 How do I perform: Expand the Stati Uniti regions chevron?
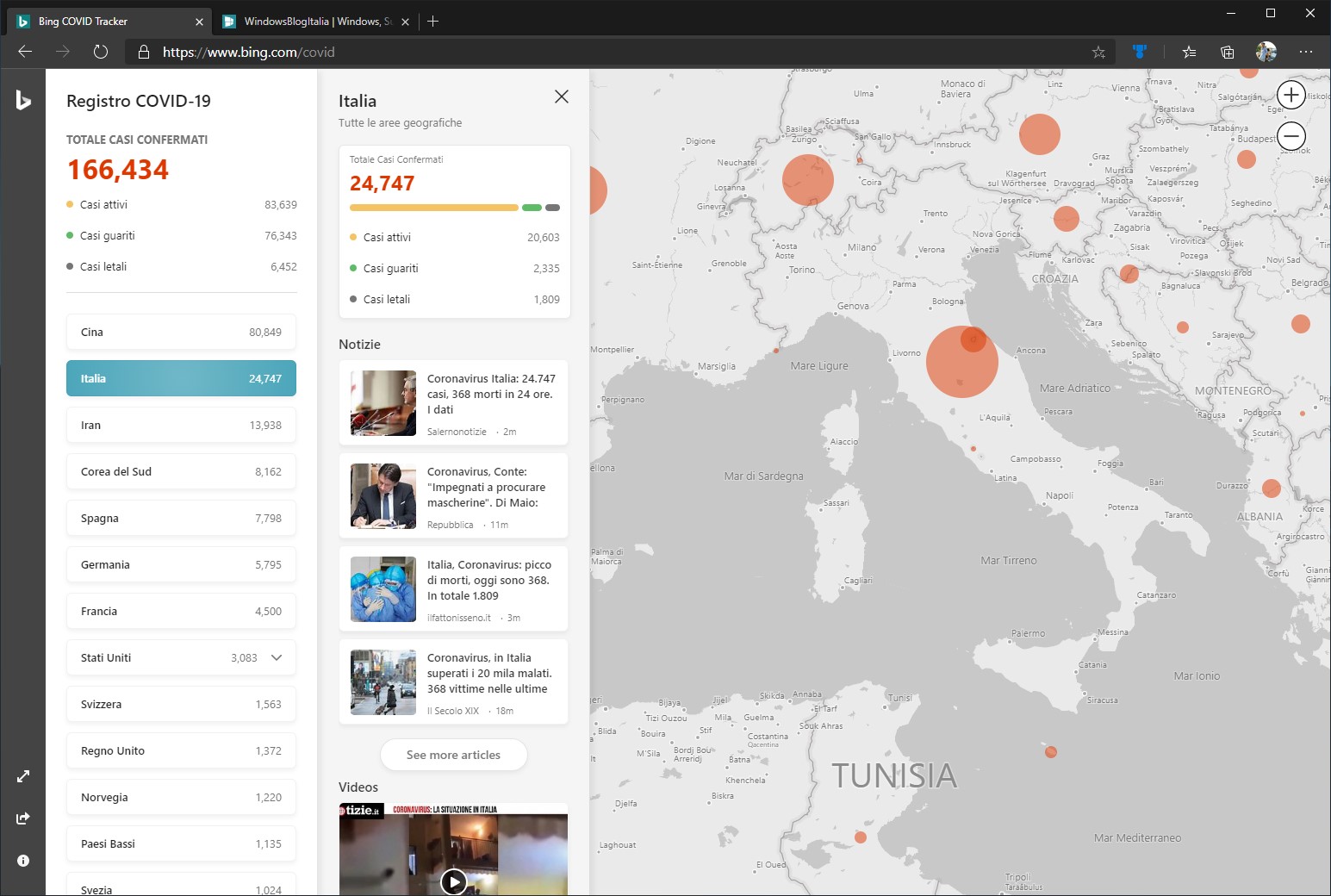pyautogui.click(x=277, y=657)
